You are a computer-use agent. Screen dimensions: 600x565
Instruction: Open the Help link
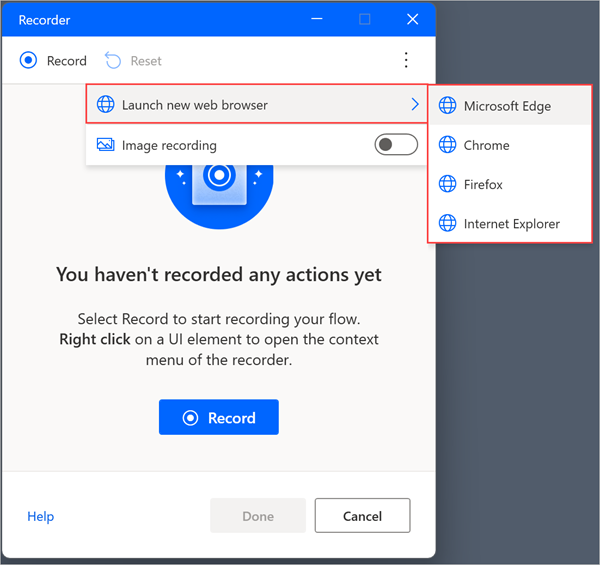coord(41,516)
